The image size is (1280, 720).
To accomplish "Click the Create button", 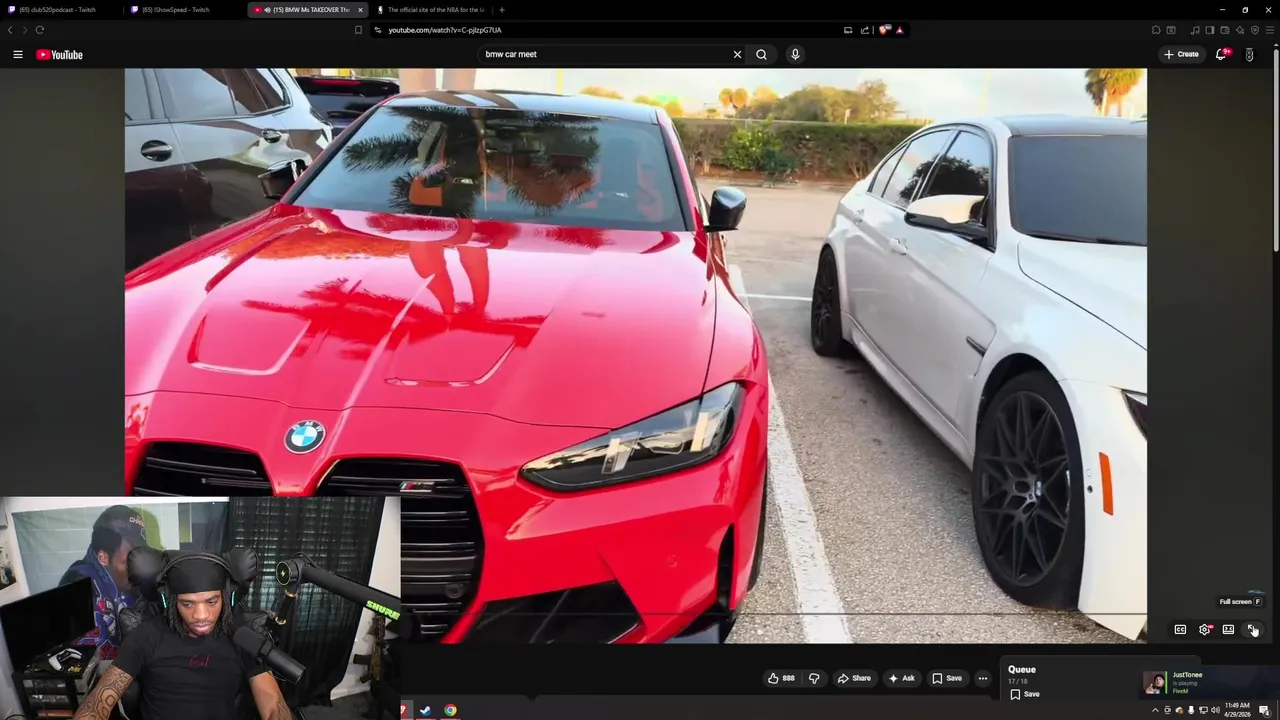I will (1181, 55).
